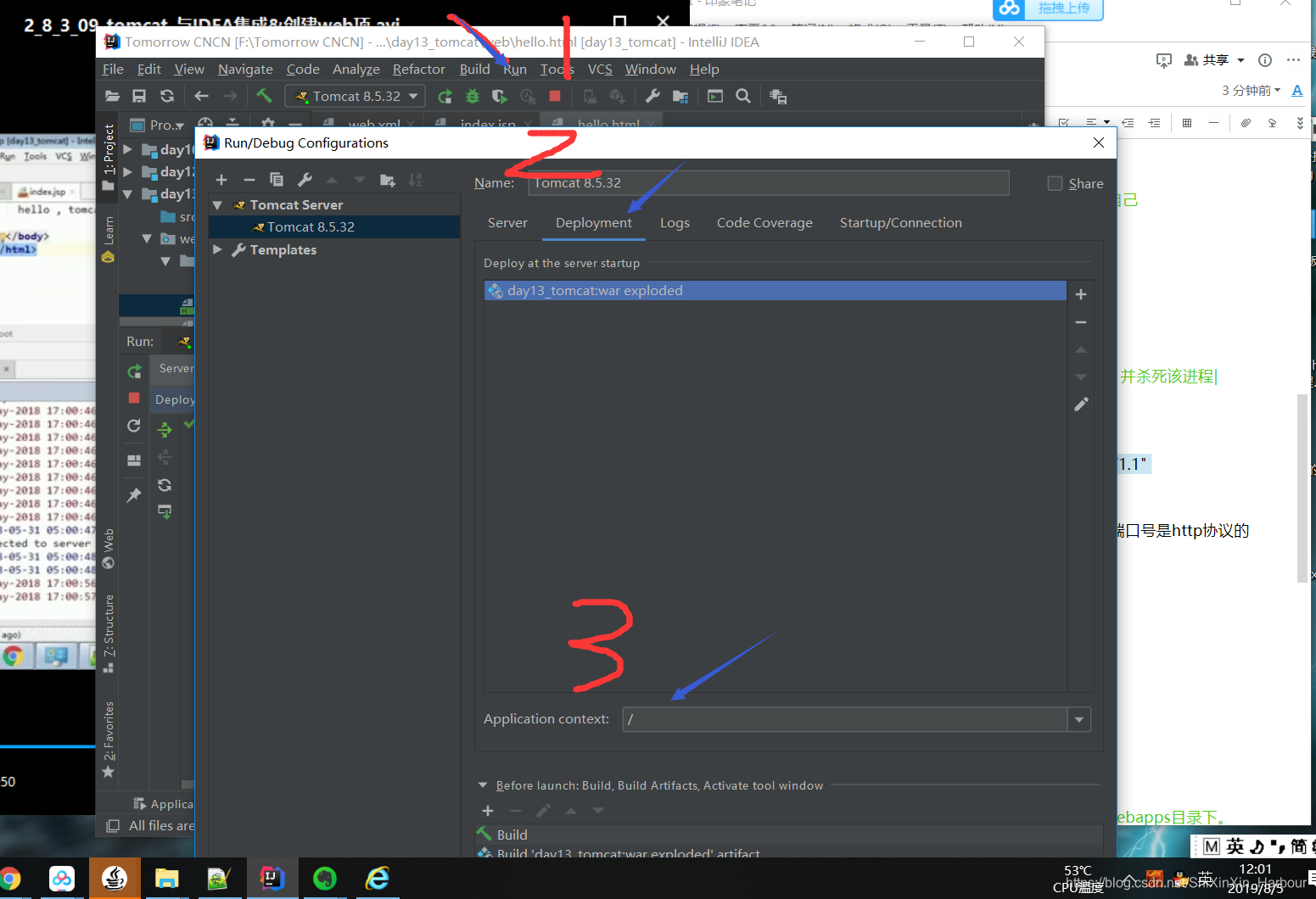The height and width of the screenshot is (899, 1316).
Task: Open Internet Explorer from the taskbar
Action: 377,879
